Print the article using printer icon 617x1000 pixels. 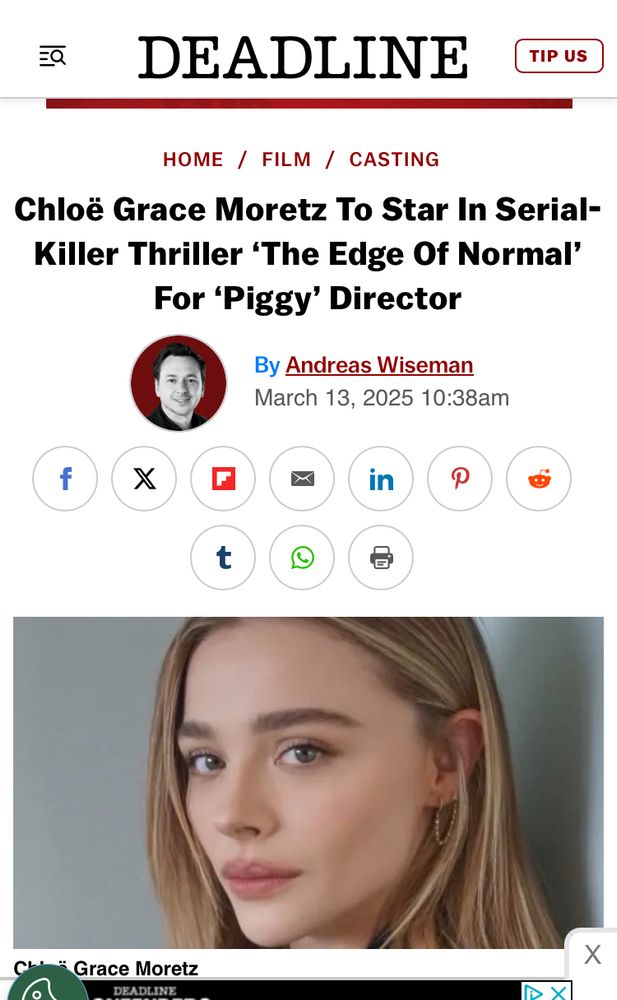(381, 557)
